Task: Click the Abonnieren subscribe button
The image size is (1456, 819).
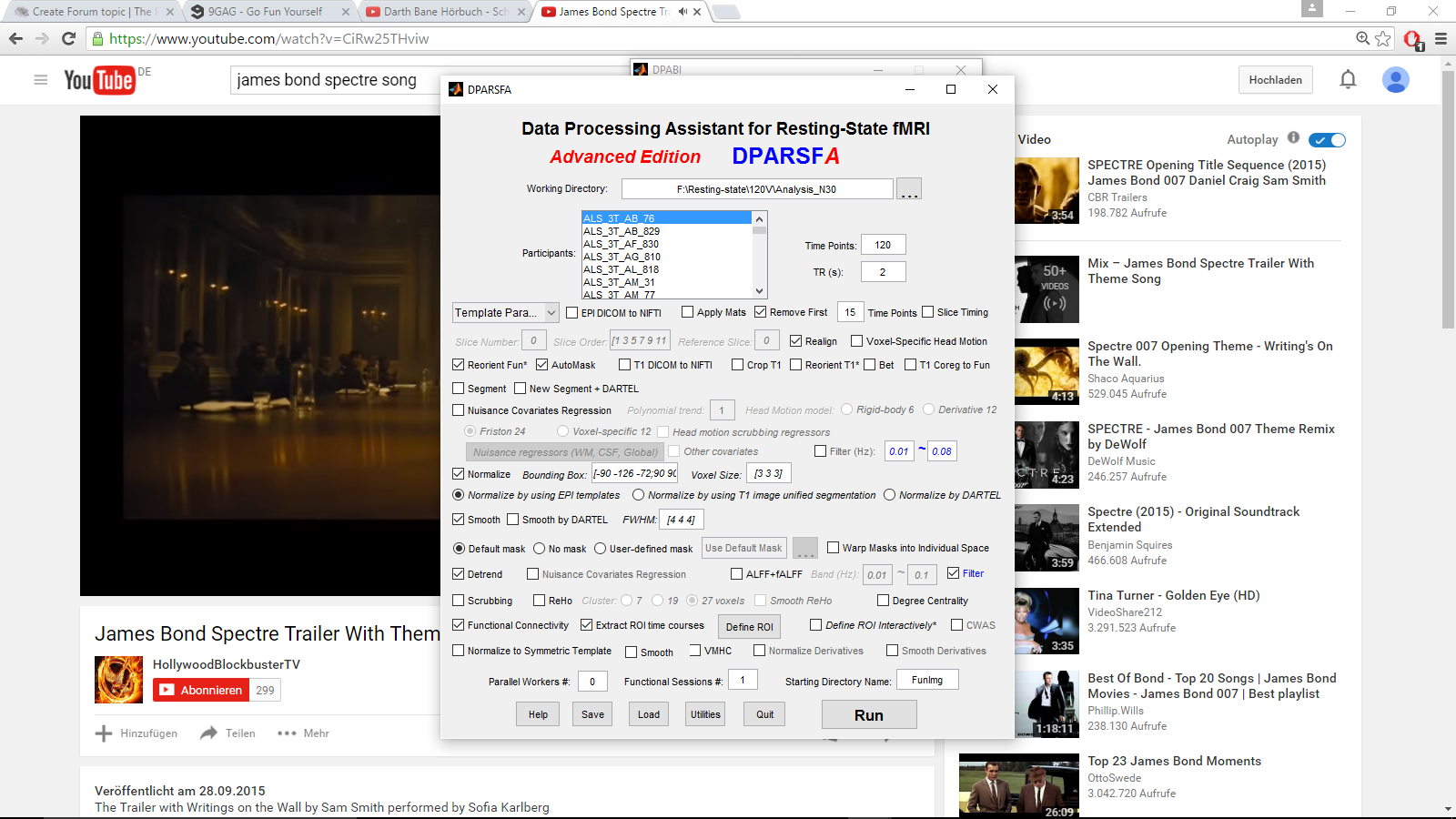Action: tap(202, 690)
